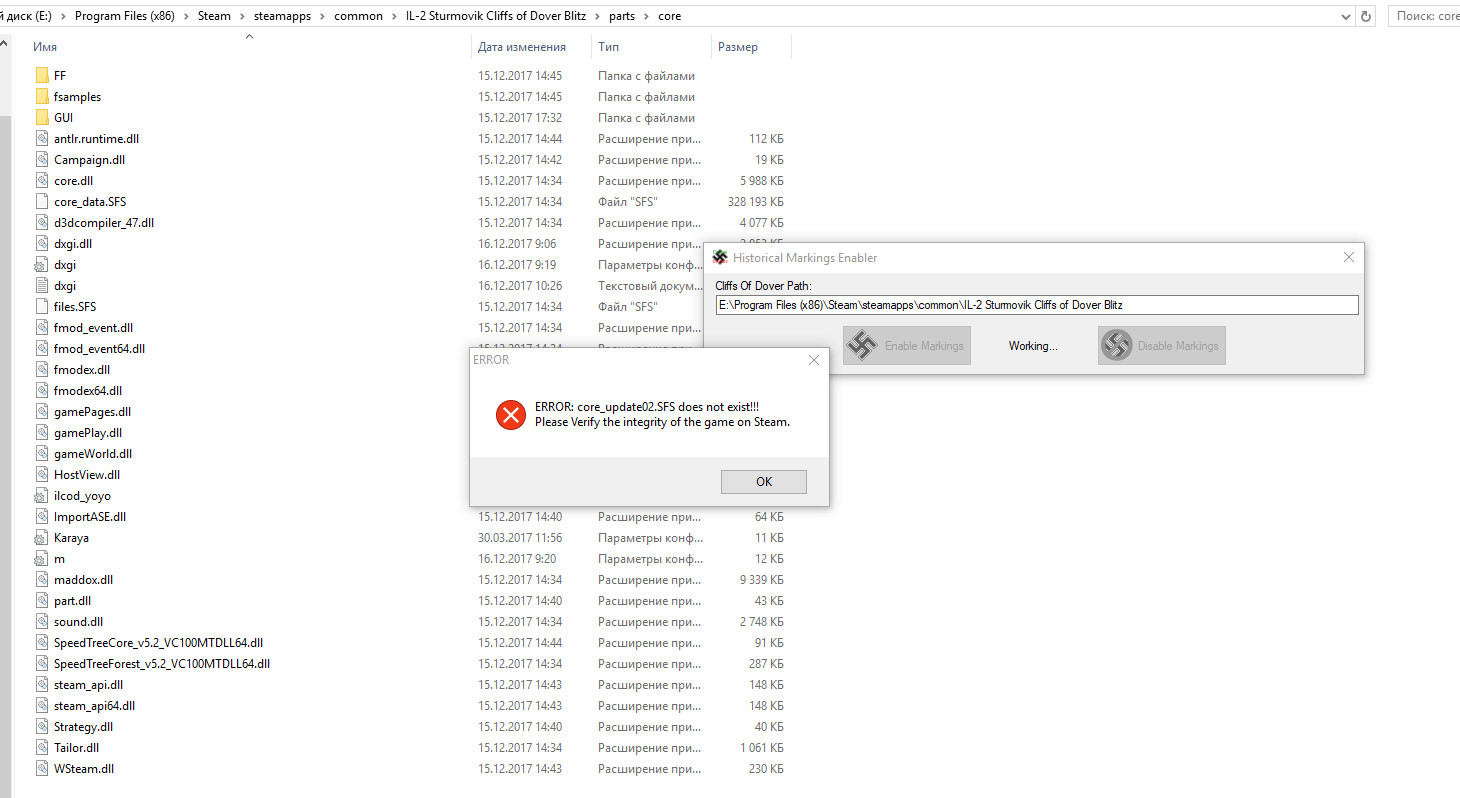Expand chevron after parts breadcrumb
1460x798 pixels.
click(648, 16)
